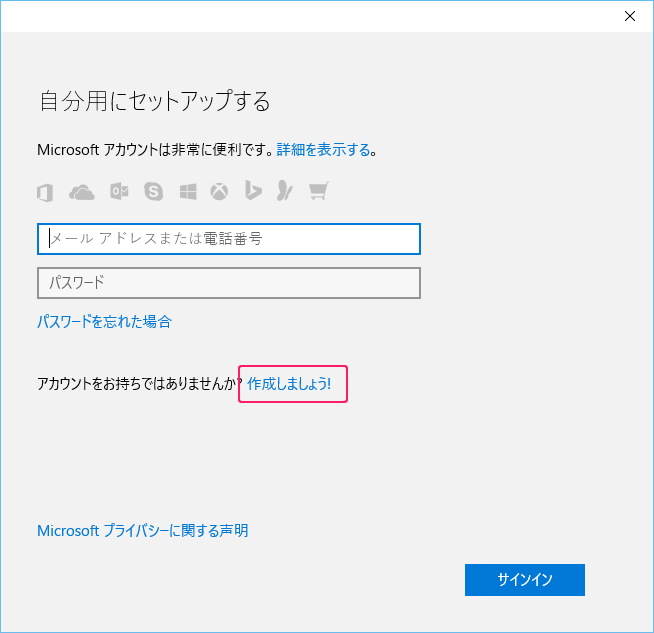Click the OneDrive cloud icon
The image size is (654, 633).
click(x=82, y=193)
